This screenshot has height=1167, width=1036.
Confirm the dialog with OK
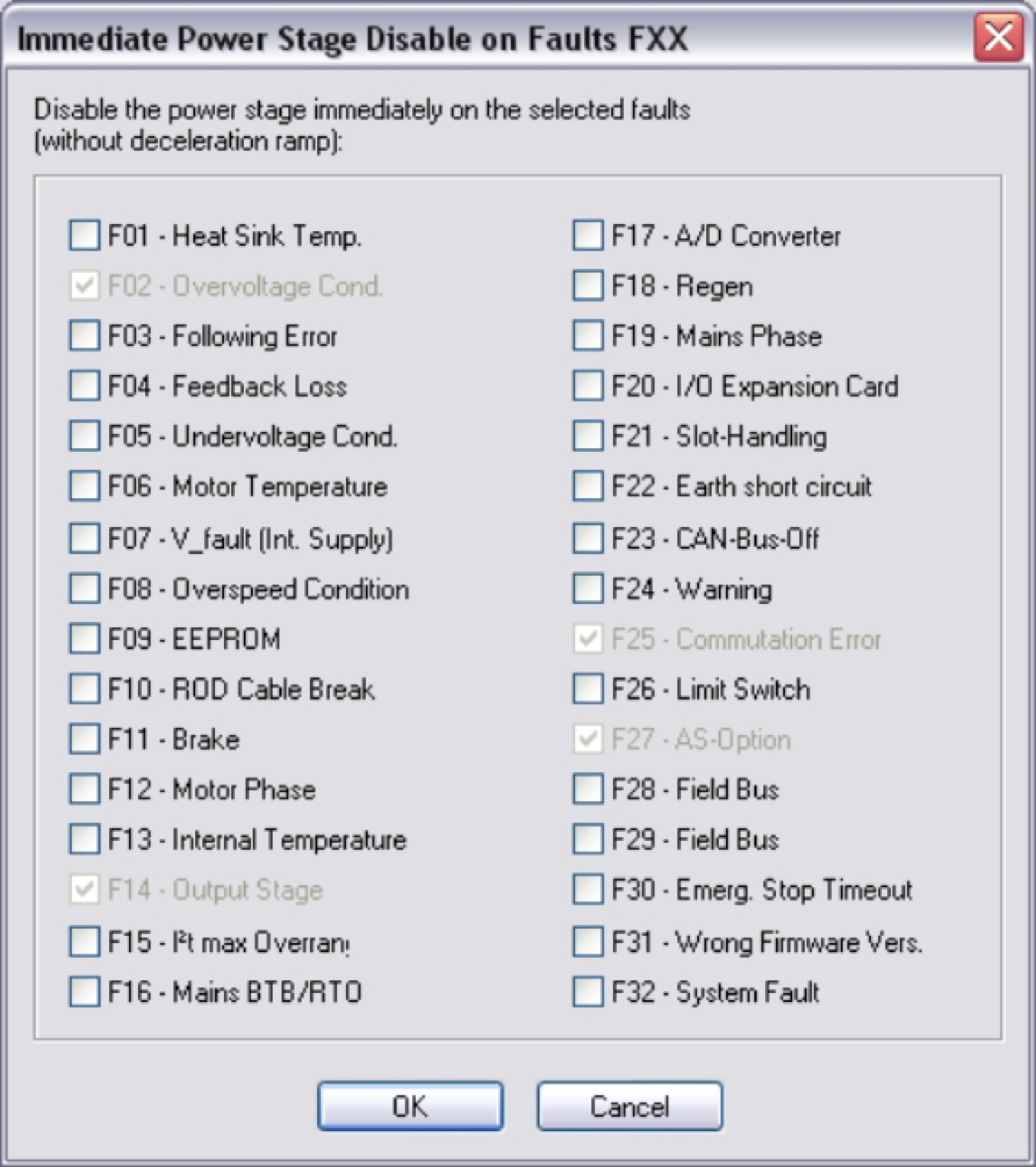pyautogui.click(x=410, y=1106)
